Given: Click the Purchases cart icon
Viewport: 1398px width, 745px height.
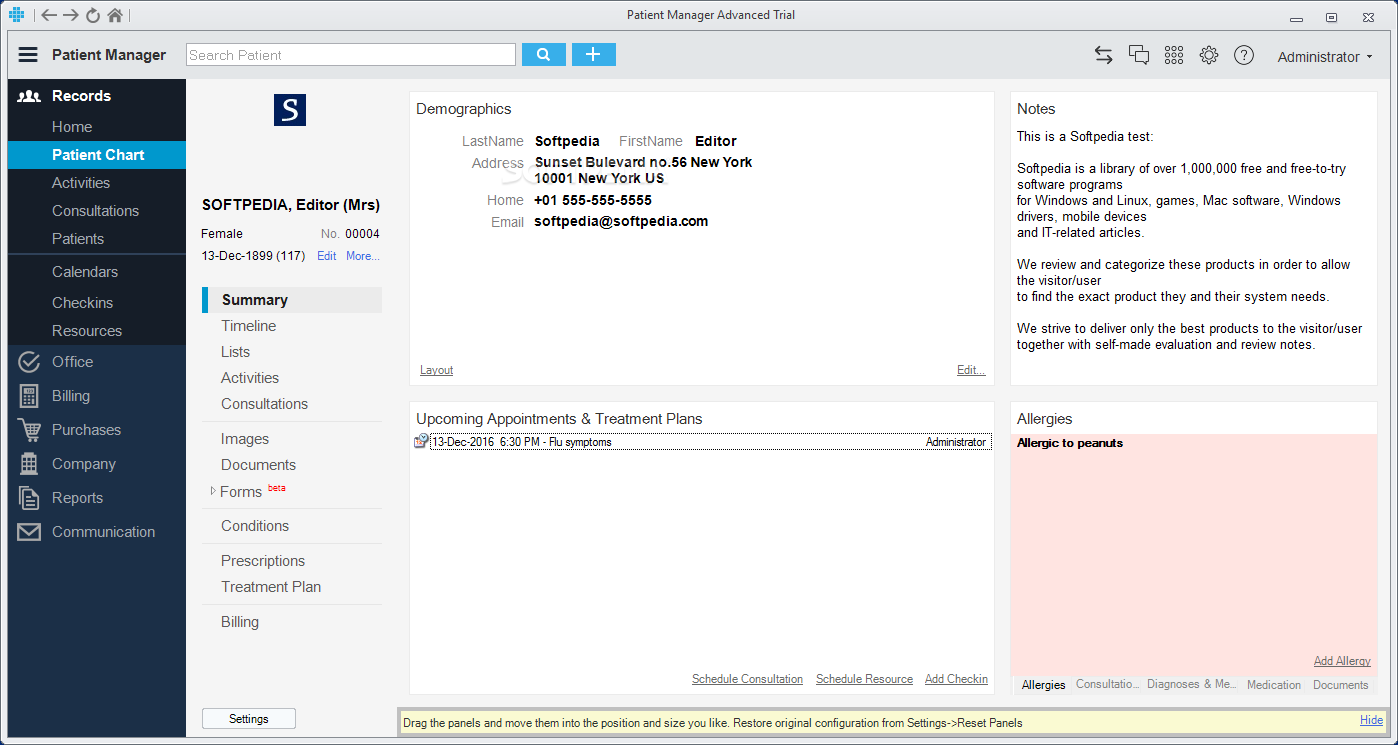Looking at the screenshot, I should 29,430.
